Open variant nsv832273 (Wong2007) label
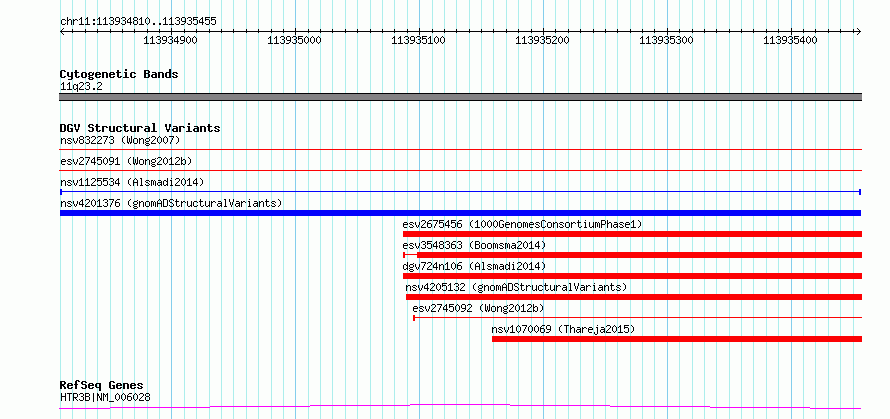Screen dimensions: 890x419 (120, 140)
